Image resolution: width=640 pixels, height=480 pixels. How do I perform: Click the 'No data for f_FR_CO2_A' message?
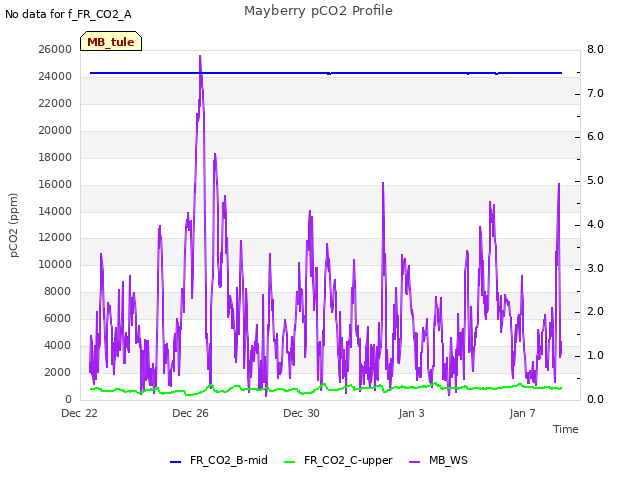tap(68, 14)
